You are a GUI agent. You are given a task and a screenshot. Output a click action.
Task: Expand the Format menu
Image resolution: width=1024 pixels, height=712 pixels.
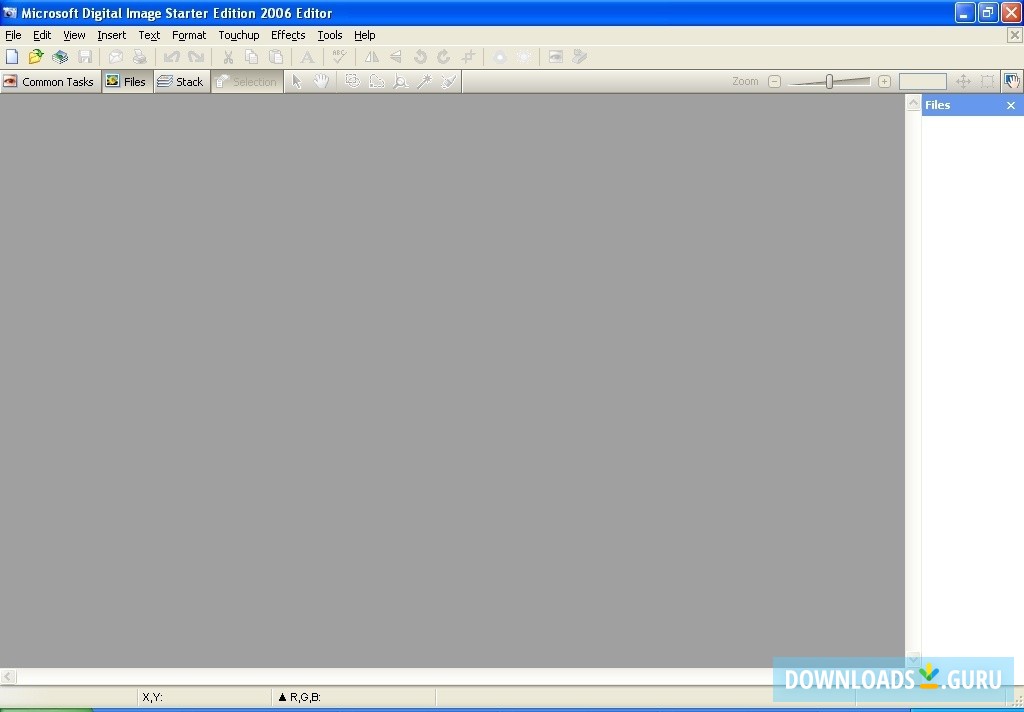[189, 35]
